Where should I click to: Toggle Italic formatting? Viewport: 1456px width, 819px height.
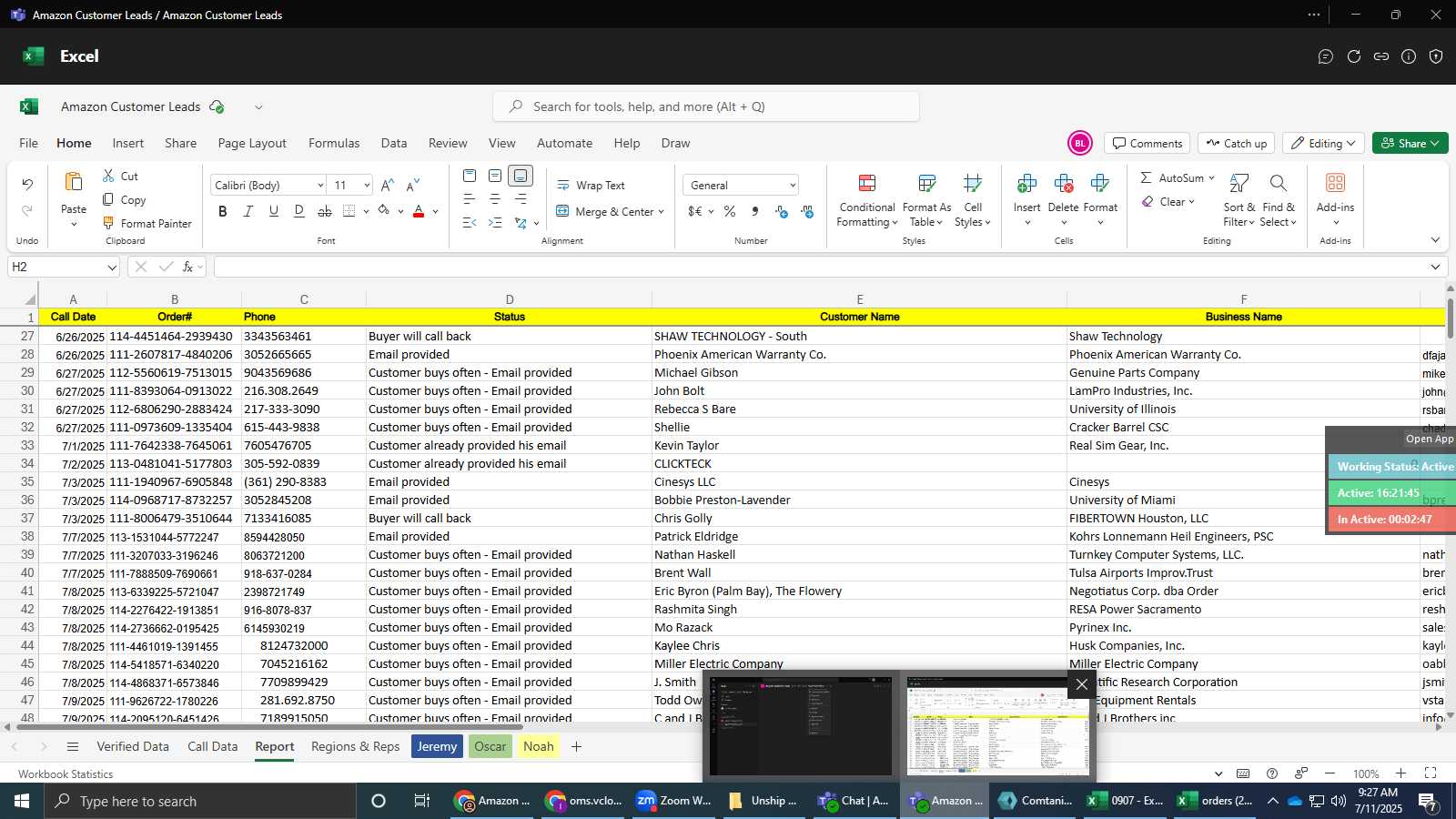pyautogui.click(x=248, y=211)
